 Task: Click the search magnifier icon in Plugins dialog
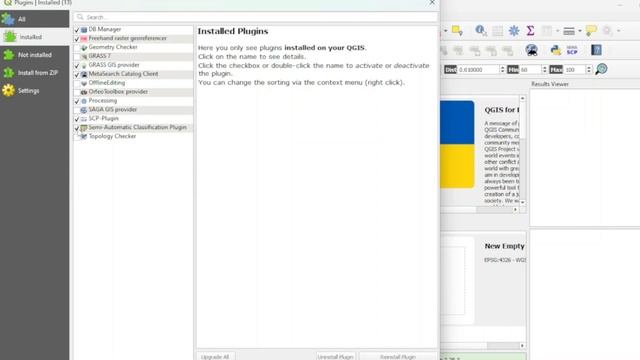click(x=80, y=17)
